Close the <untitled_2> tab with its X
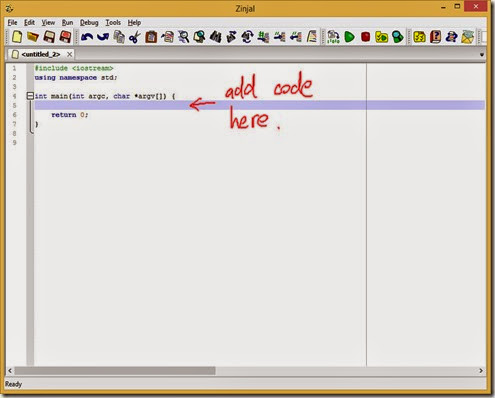Image resolution: width=495 pixels, height=398 pixels. tap(69, 54)
